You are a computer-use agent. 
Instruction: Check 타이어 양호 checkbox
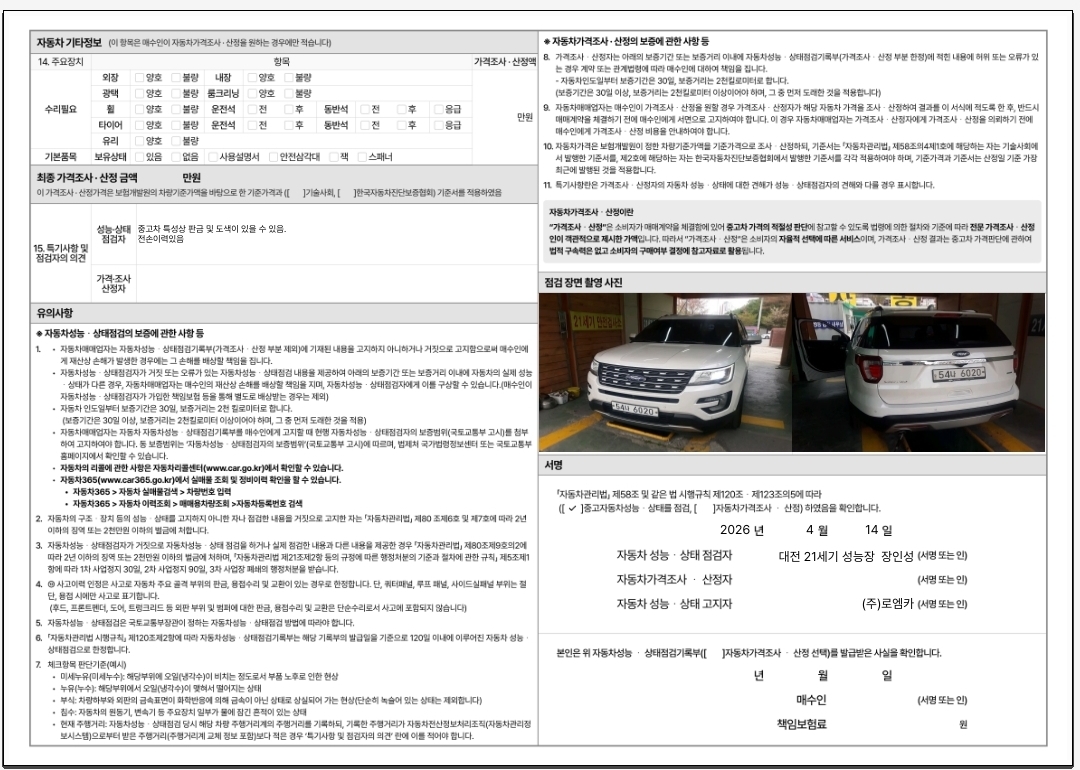click(x=139, y=125)
